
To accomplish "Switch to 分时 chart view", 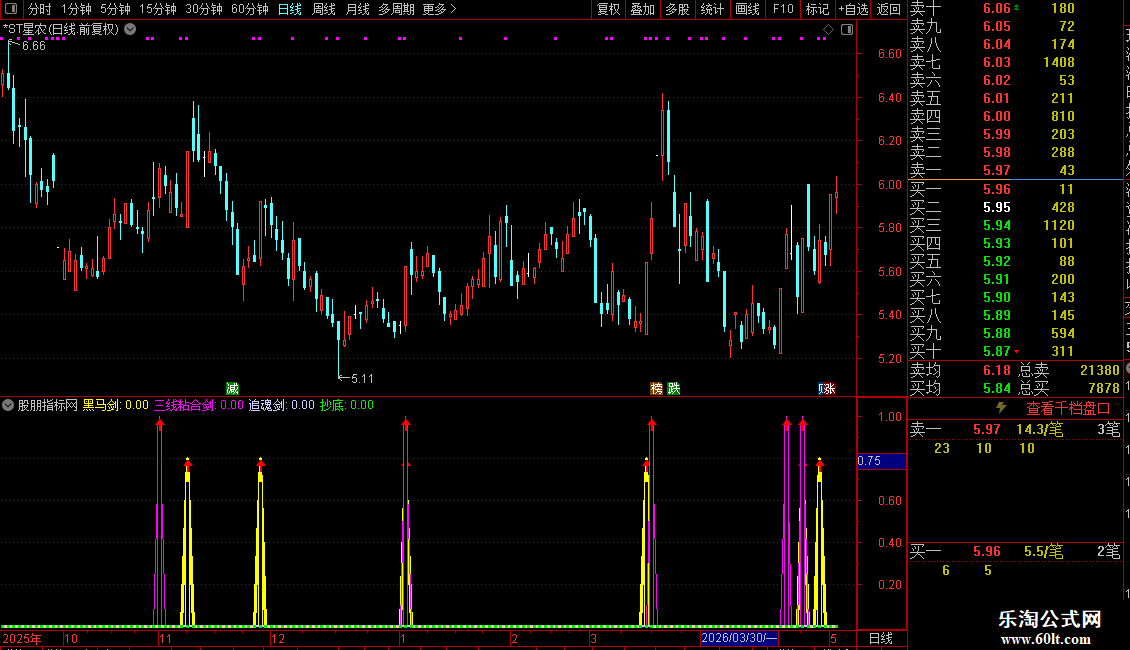I will (40, 9).
